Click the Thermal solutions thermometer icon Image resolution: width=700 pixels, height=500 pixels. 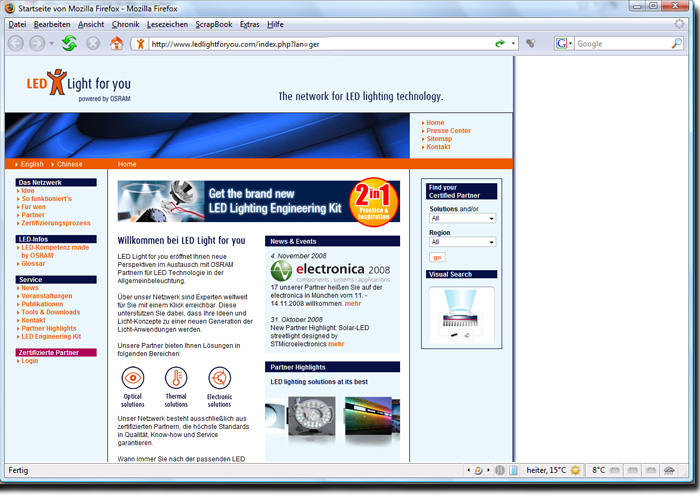pos(176,378)
